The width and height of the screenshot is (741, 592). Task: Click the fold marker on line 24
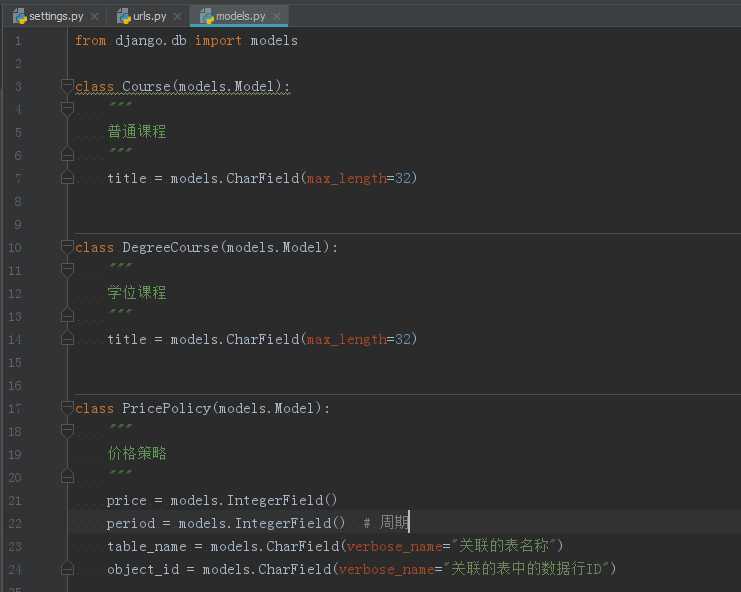pyautogui.click(x=67, y=569)
